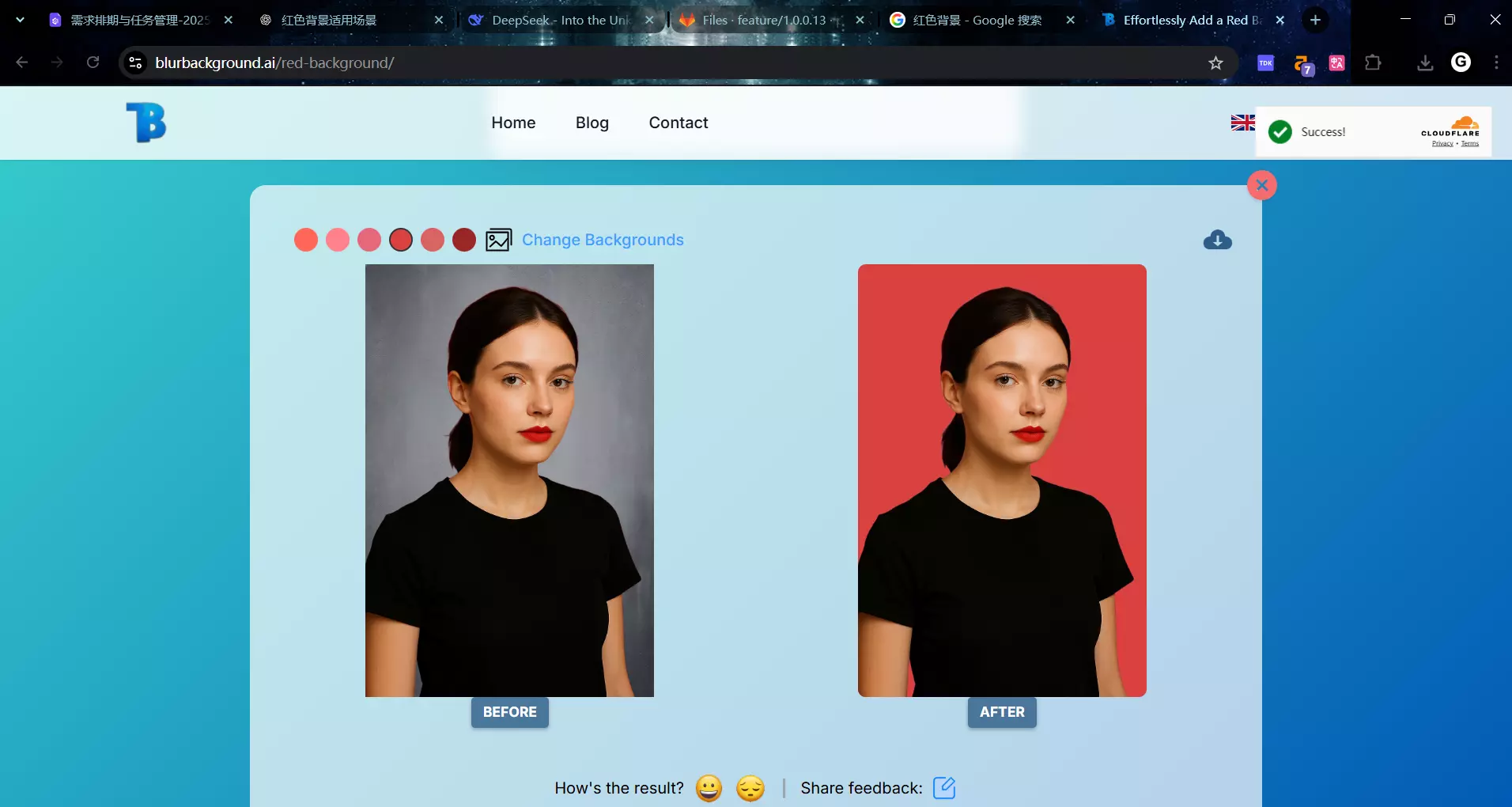Click the address bar URL
This screenshot has width=1512, height=807.
click(x=274, y=63)
